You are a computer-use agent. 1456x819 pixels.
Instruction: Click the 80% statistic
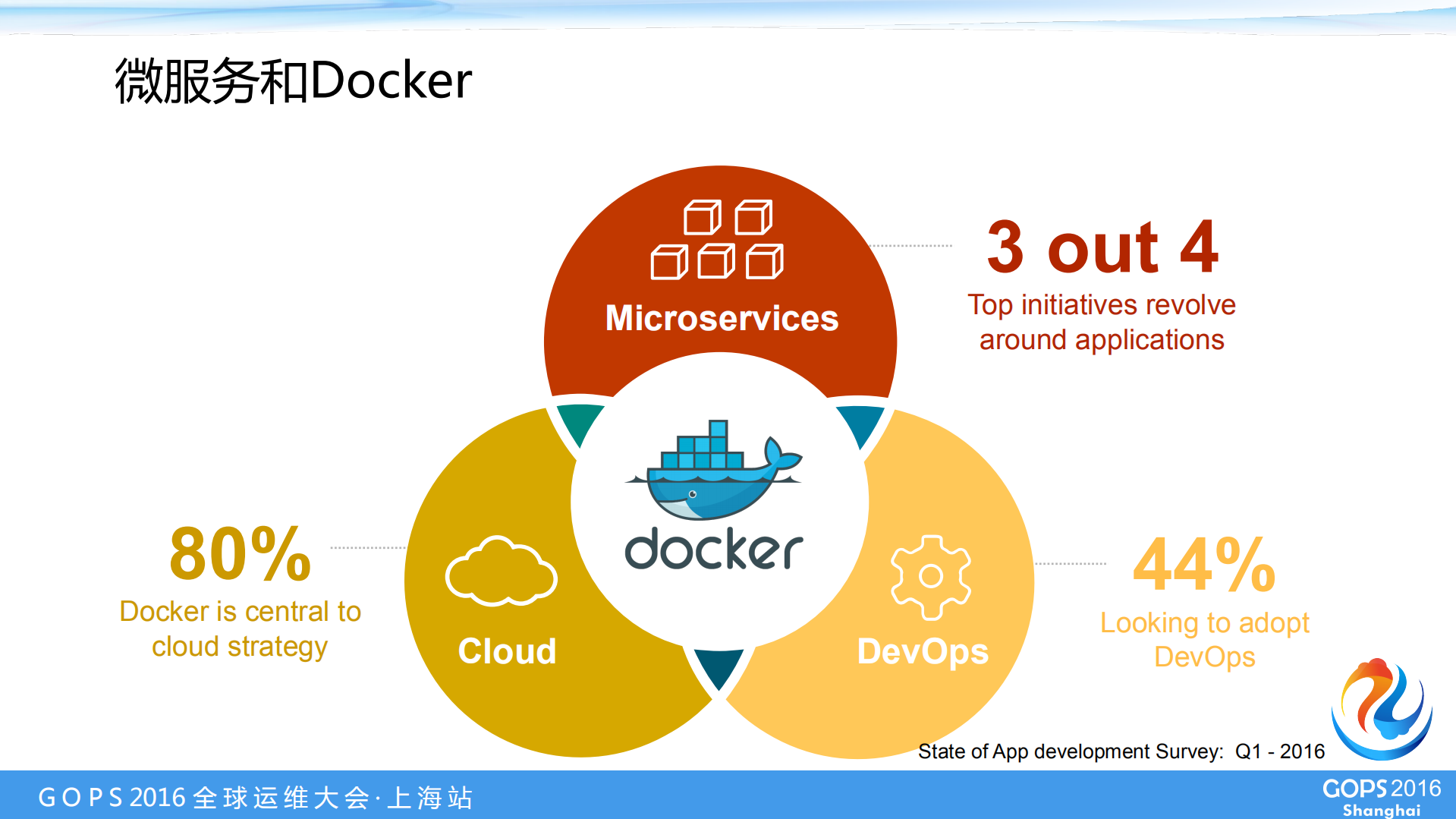pyautogui.click(x=240, y=554)
